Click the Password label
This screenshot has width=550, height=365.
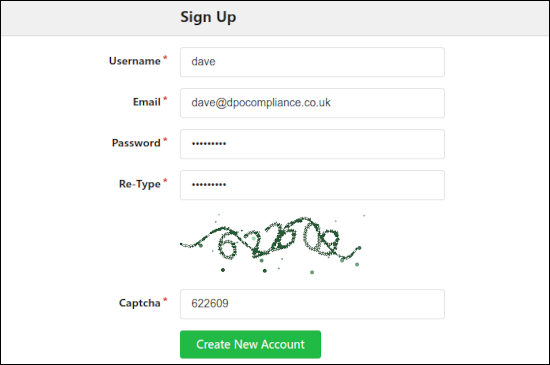(x=136, y=143)
